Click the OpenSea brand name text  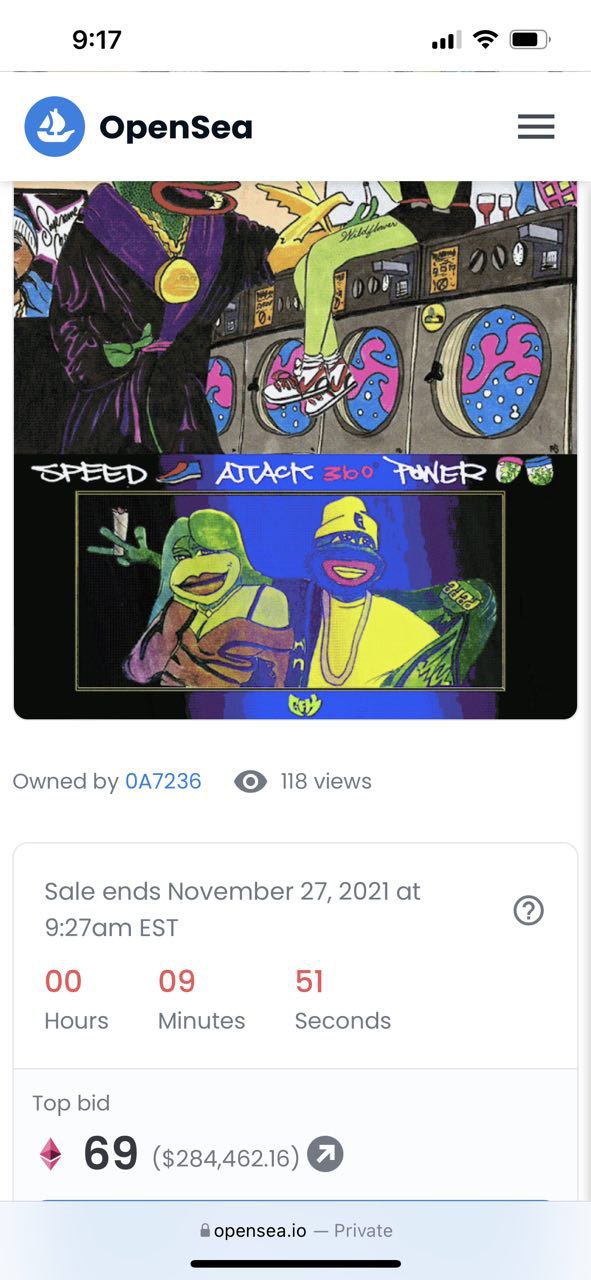(x=176, y=127)
